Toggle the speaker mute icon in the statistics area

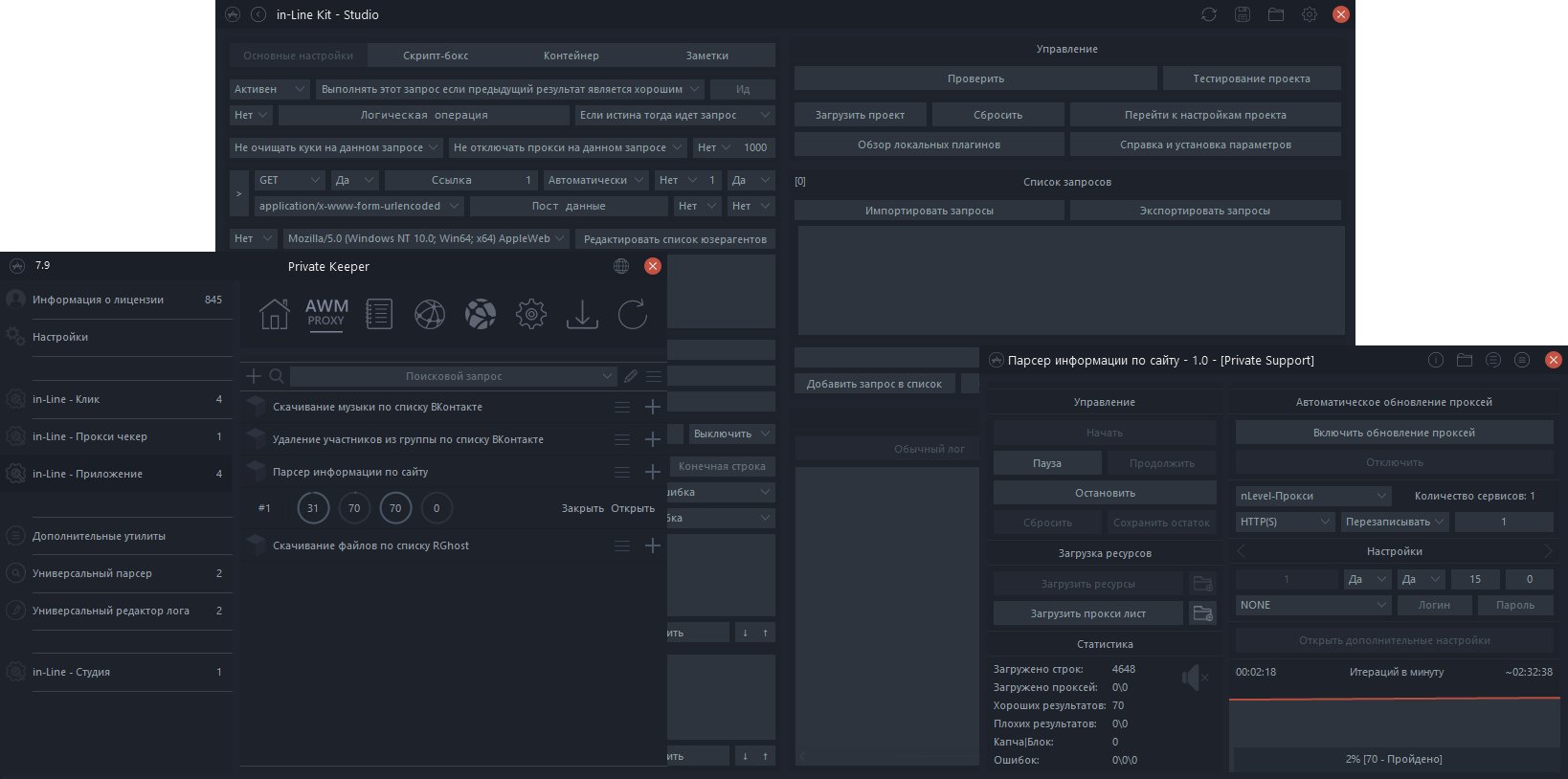pyautogui.click(x=1195, y=678)
